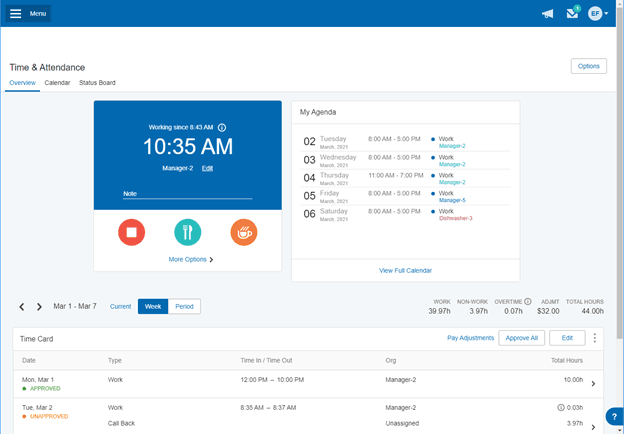Go to next week arrow
Image resolution: width=624 pixels, height=434 pixels.
39,307
